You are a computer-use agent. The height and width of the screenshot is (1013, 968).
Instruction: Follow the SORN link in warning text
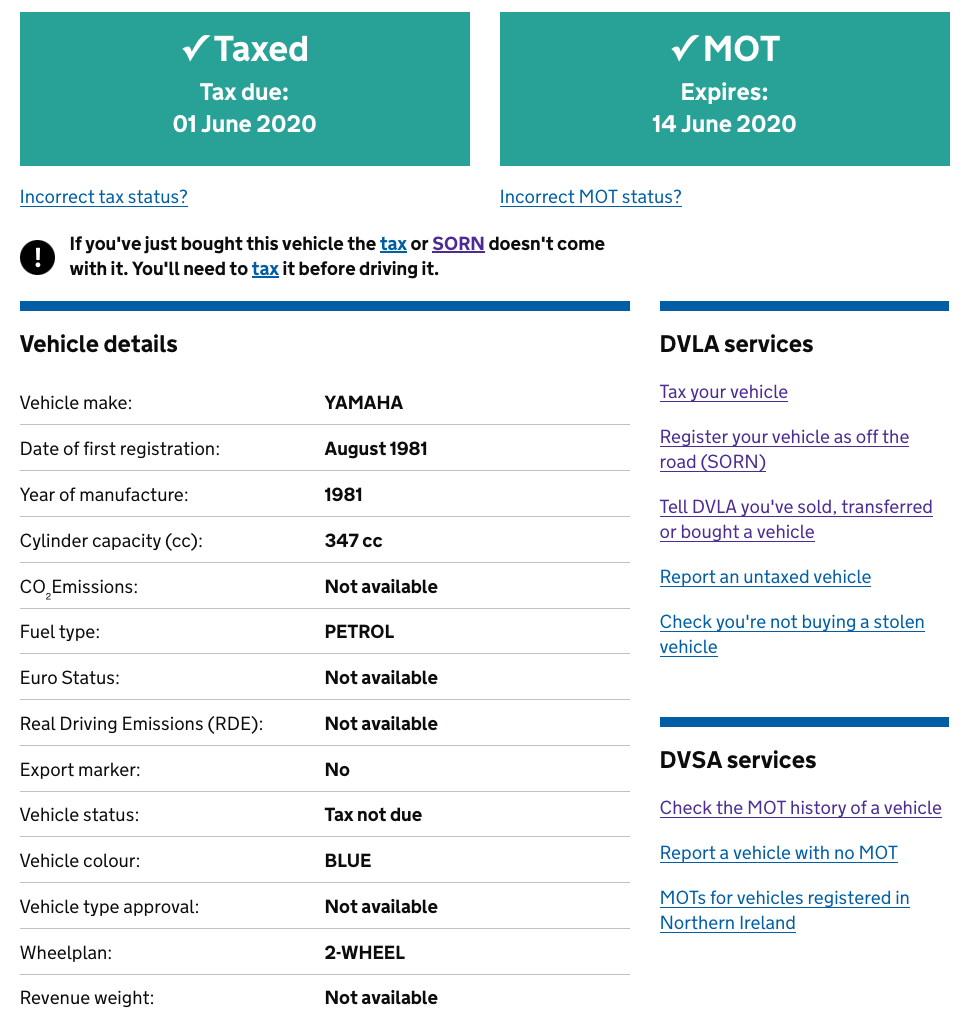(458, 244)
